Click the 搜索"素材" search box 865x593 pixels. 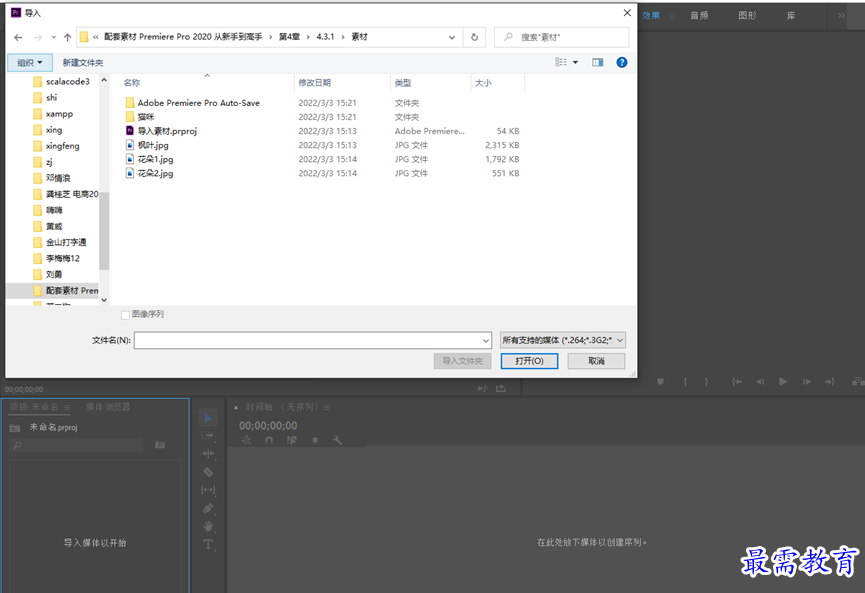(562, 37)
